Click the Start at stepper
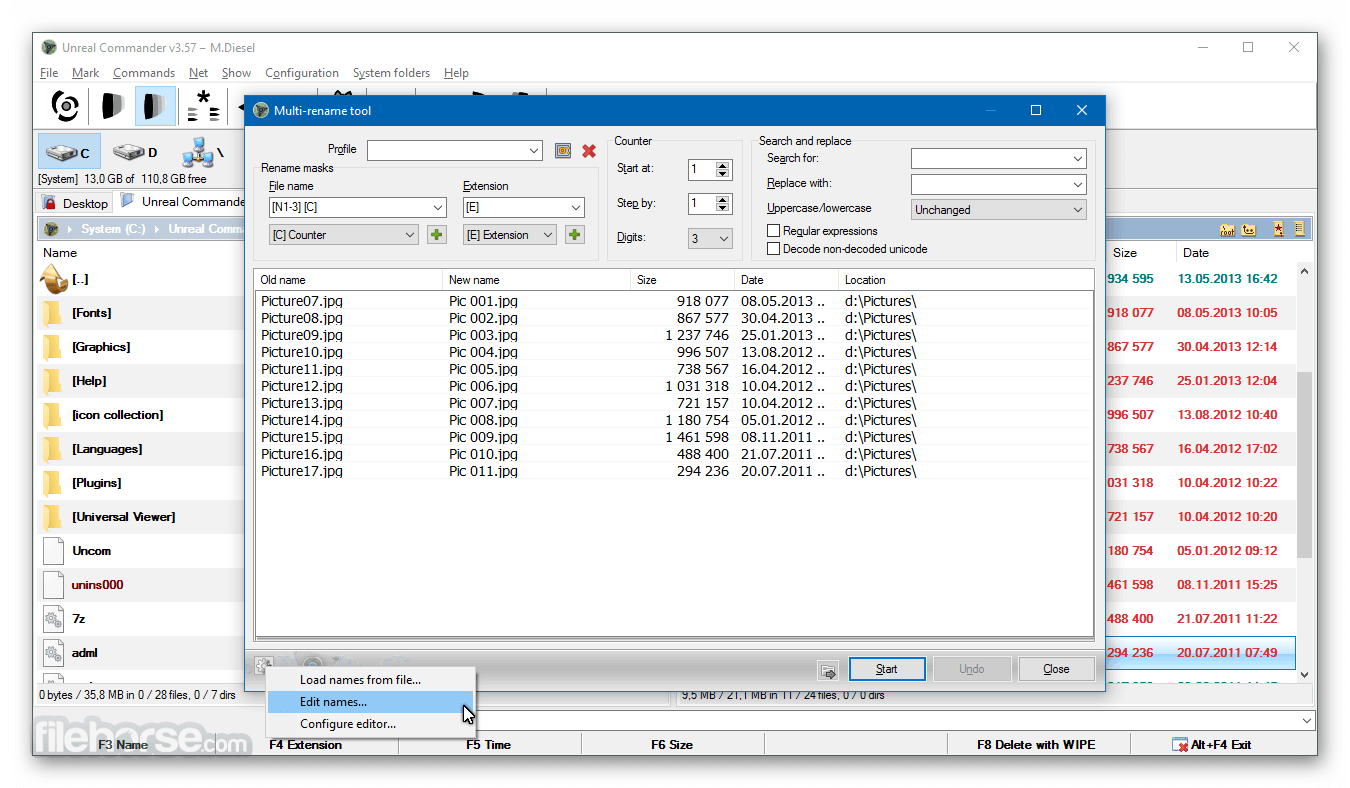This screenshot has width=1350, height=788. [x=724, y=170]
